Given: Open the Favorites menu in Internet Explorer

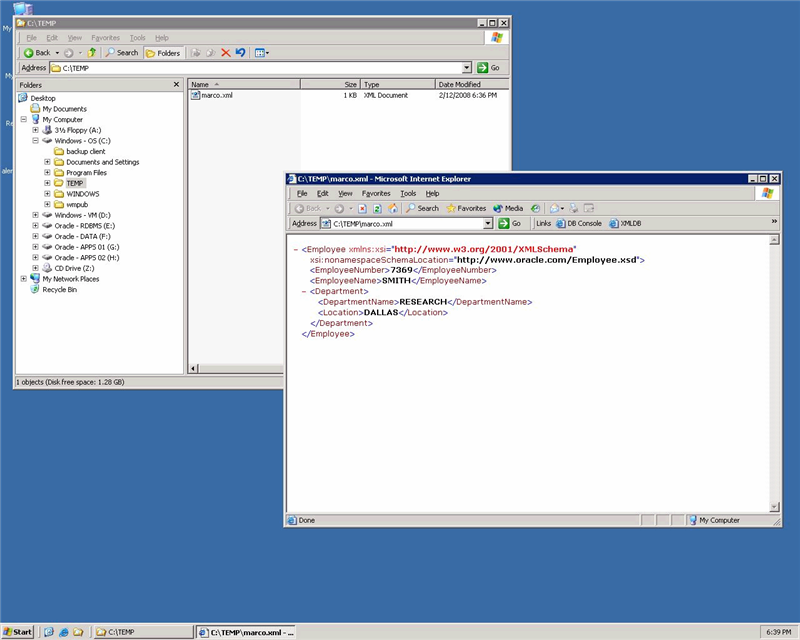Looking at the screenshot, I should [x=376, y=193].
